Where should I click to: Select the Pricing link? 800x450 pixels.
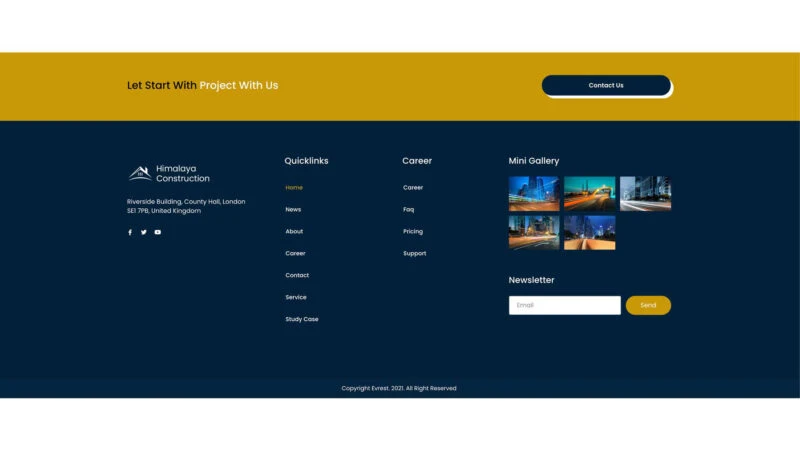tap(413, 232)
